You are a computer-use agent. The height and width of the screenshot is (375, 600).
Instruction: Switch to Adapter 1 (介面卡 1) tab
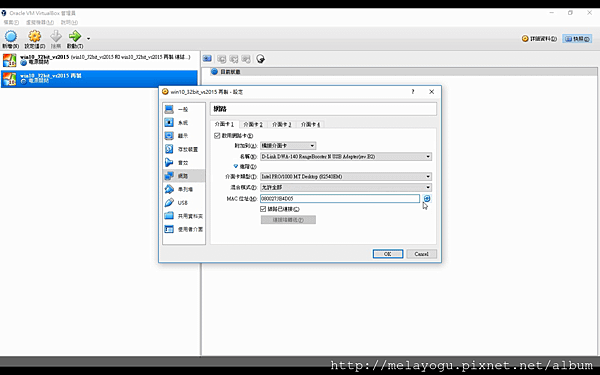tap(224, 124)
